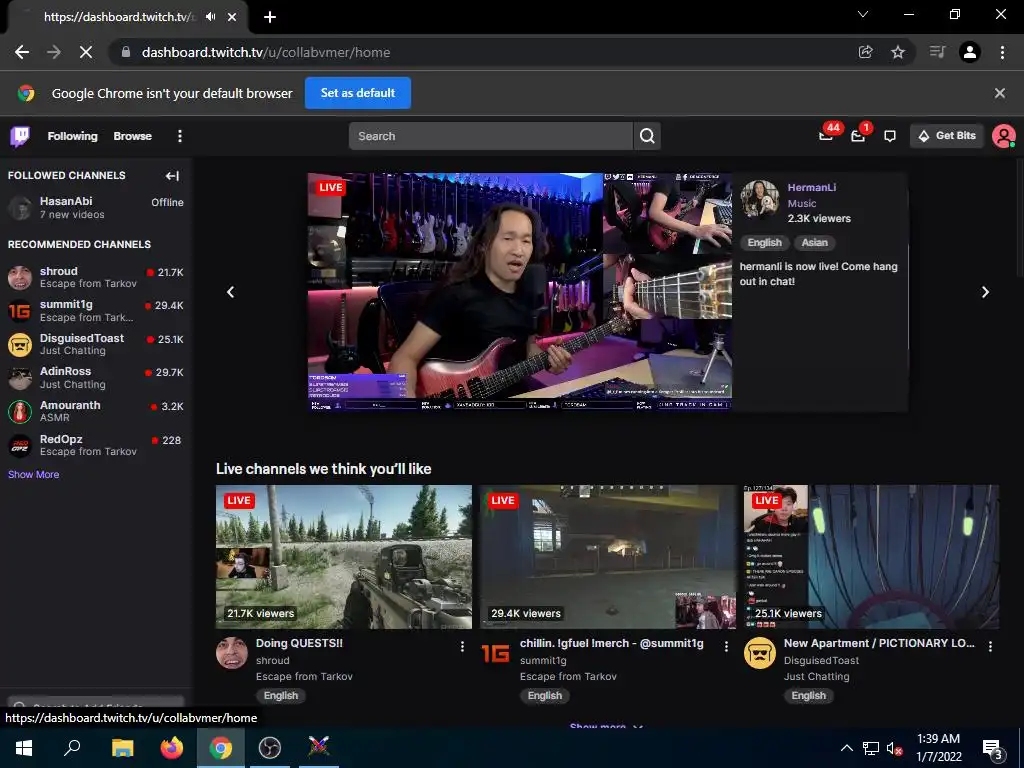Open the media control icon in toolbar
The height and width of the screenshot is (768, 1024).
click(937, 52)
